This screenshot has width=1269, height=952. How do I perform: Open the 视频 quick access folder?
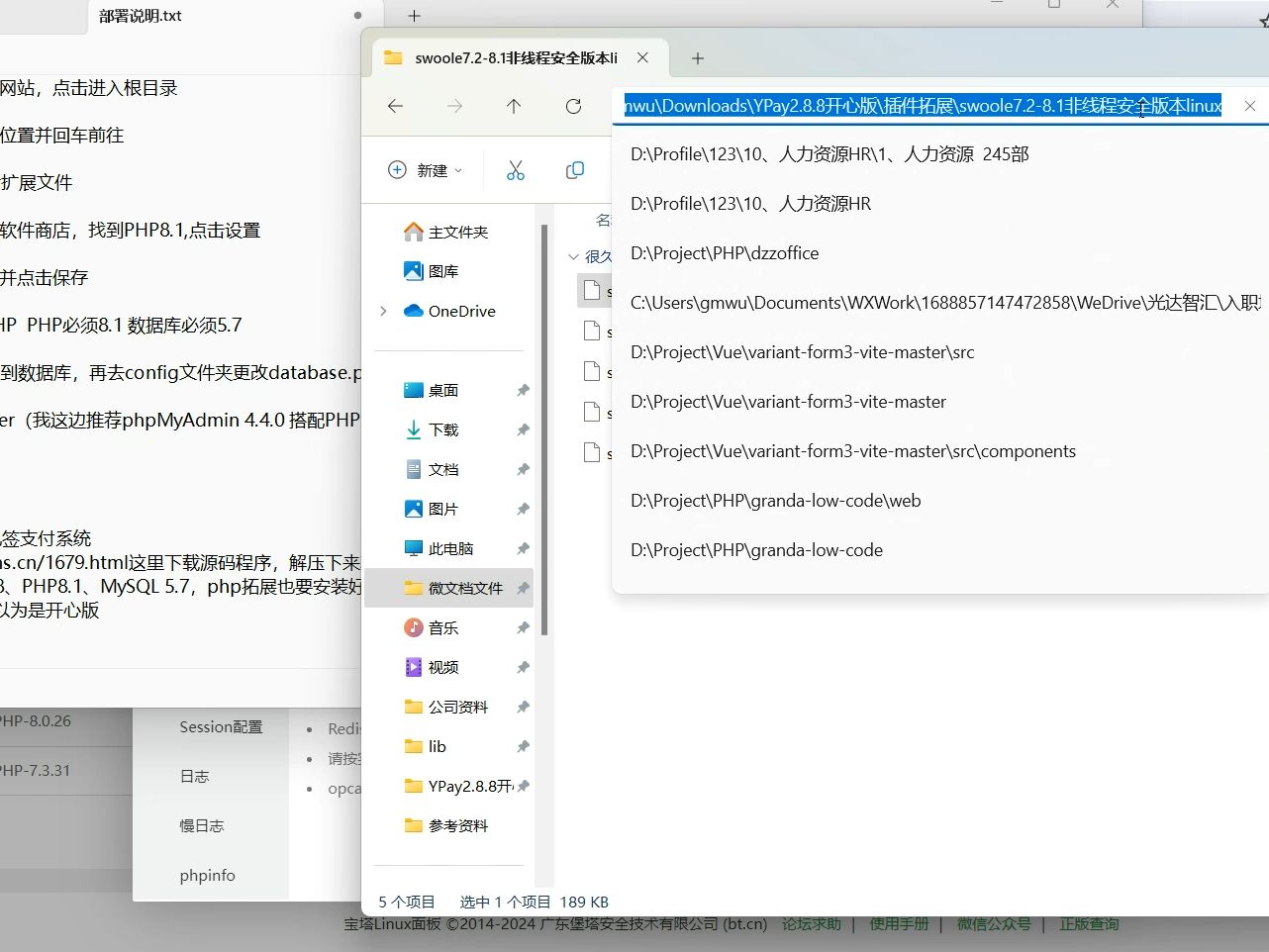coord(432,667)
